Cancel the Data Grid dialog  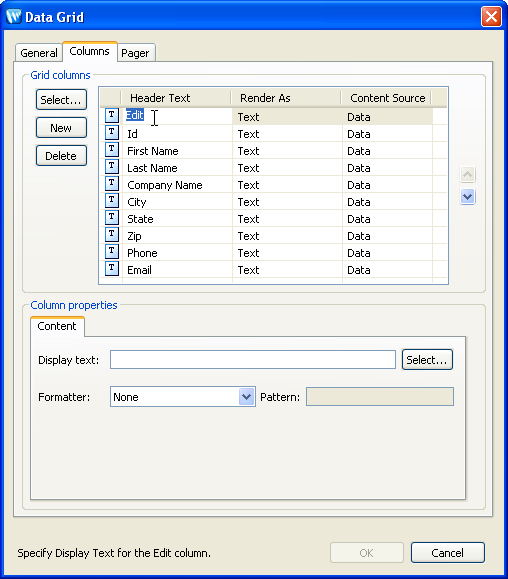click(x=447, y=553)
